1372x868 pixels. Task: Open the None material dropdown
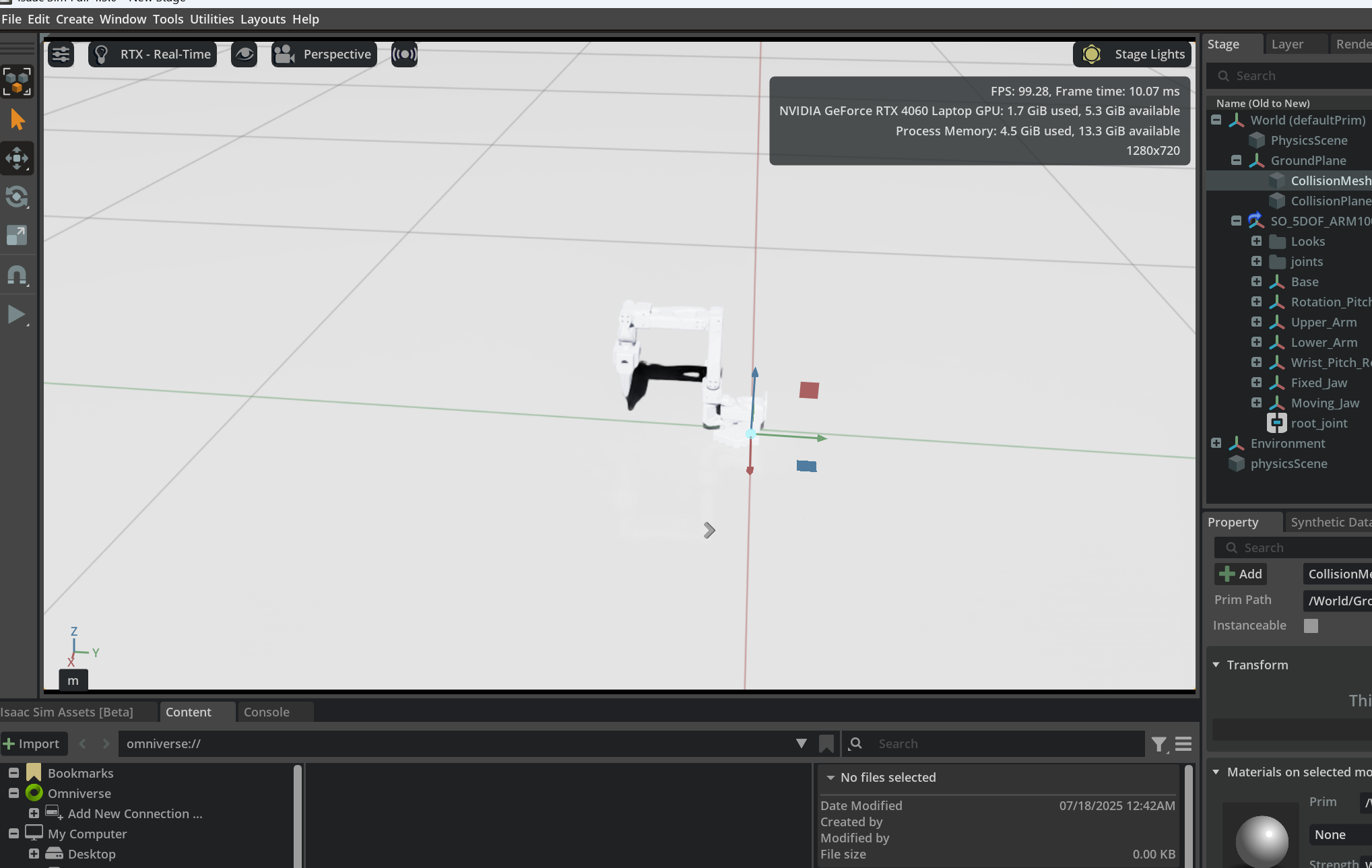pyautogui.click(x=1340, y=834)
